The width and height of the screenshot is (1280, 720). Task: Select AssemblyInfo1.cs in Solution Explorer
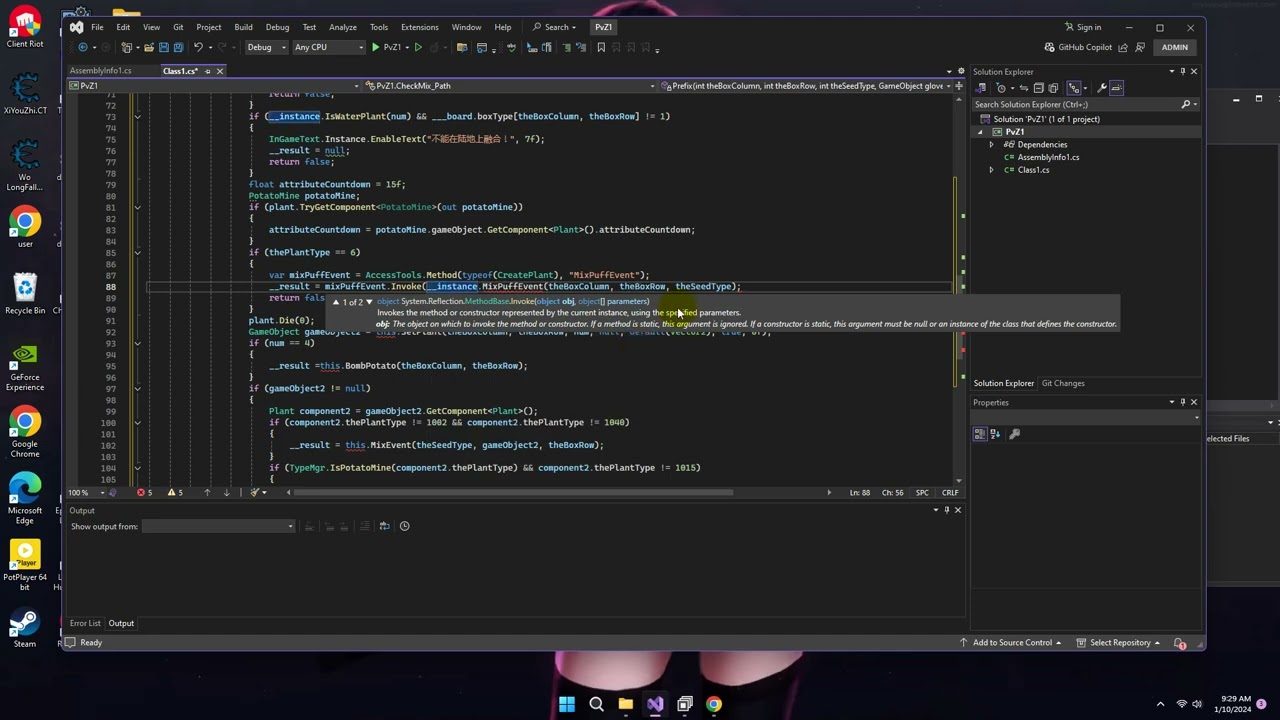[x=1048, y=157]
